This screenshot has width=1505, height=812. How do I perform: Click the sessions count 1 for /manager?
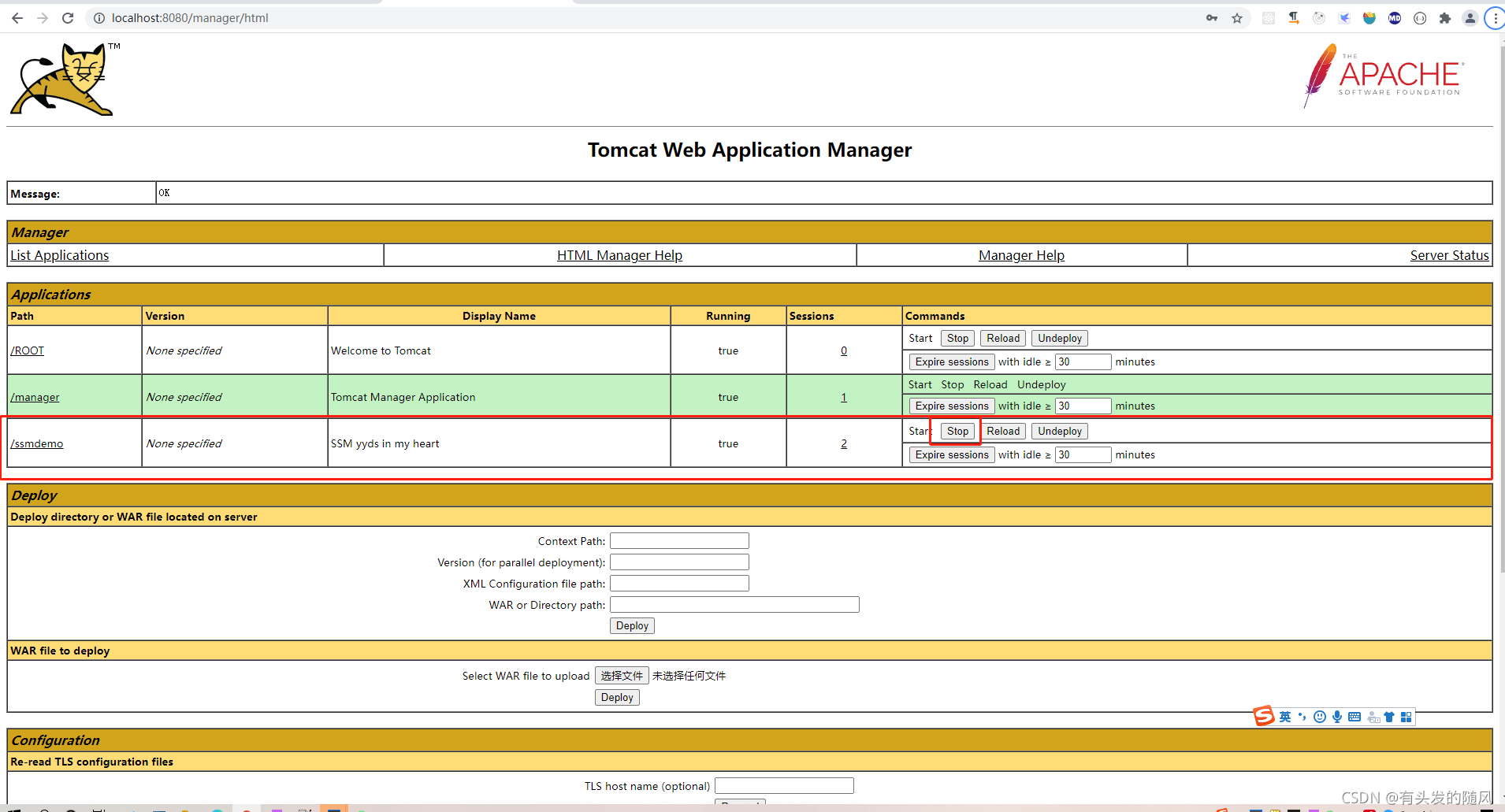click(844, 397)
